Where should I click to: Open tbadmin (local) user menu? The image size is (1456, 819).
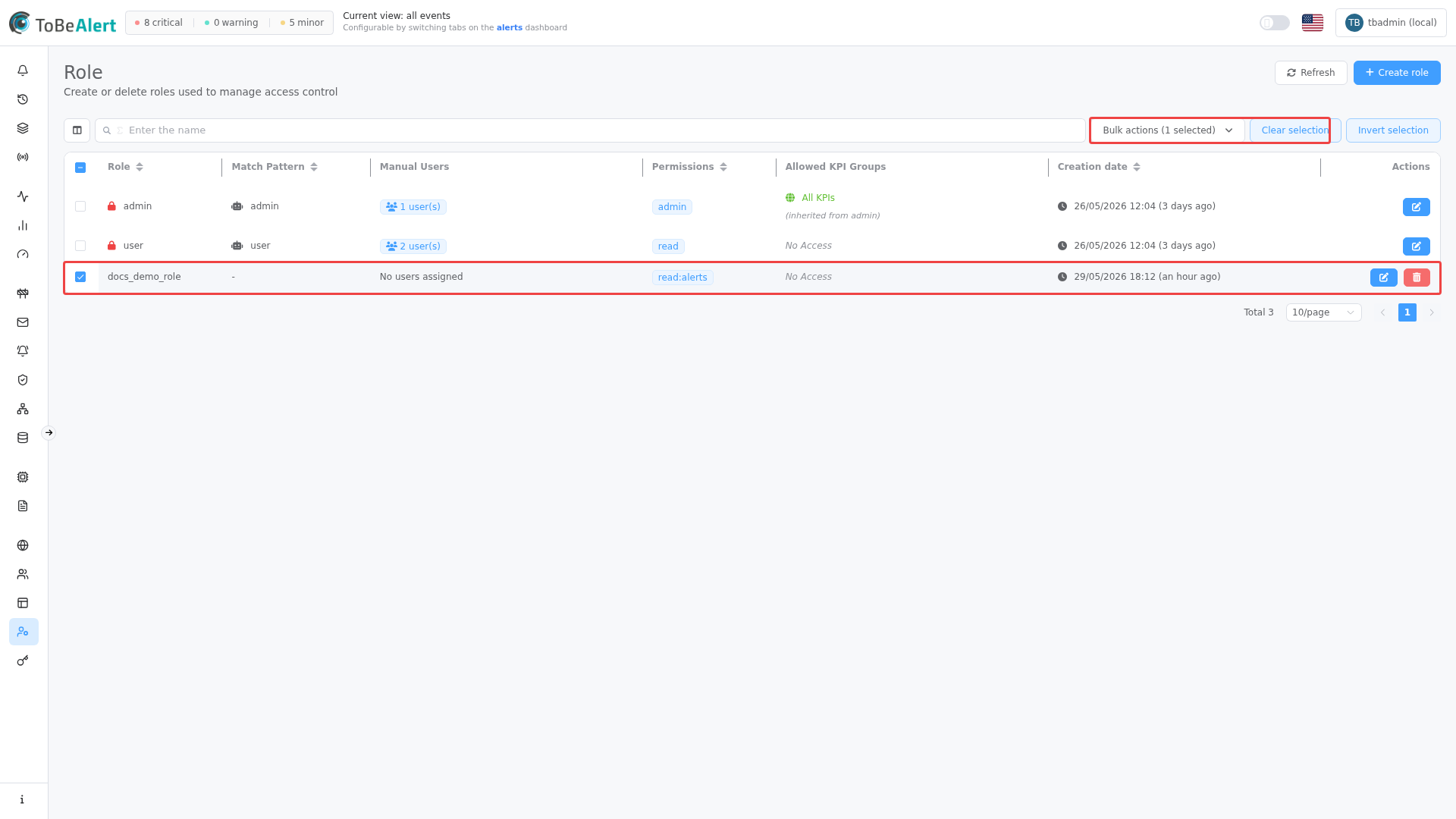[x=1391, y=23]
